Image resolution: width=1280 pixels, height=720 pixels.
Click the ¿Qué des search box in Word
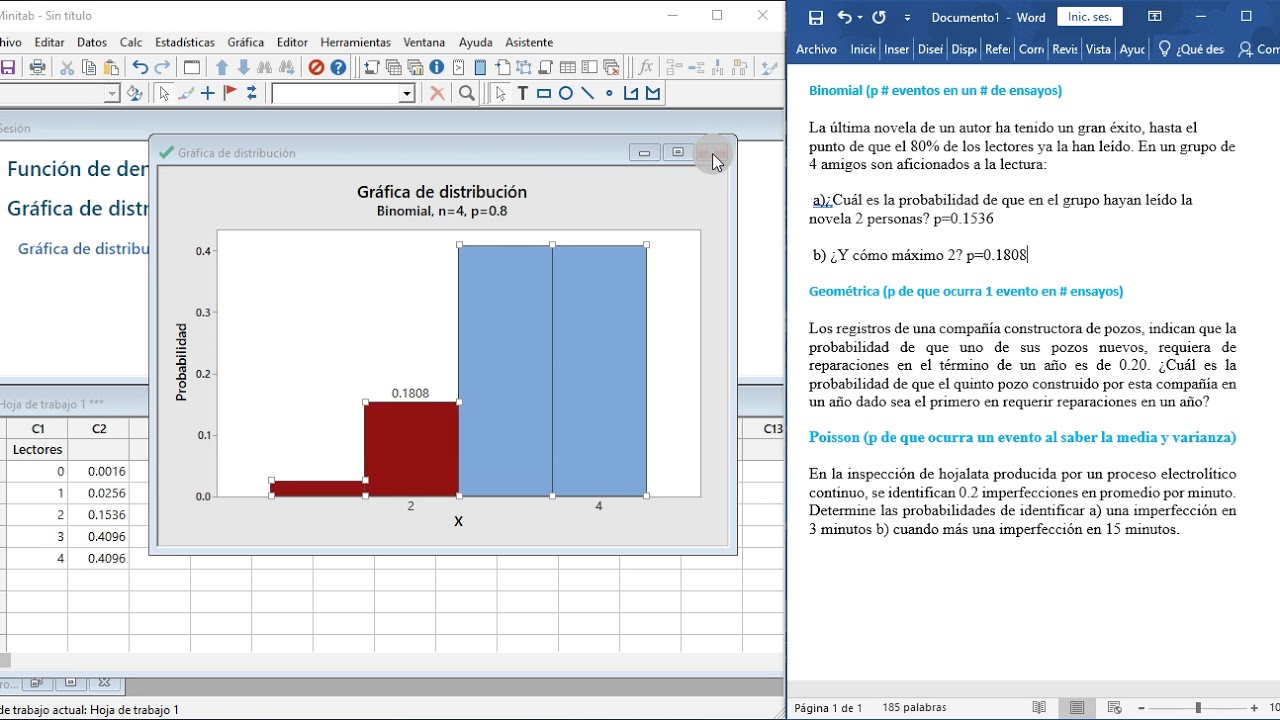[x=1191, y=49]
